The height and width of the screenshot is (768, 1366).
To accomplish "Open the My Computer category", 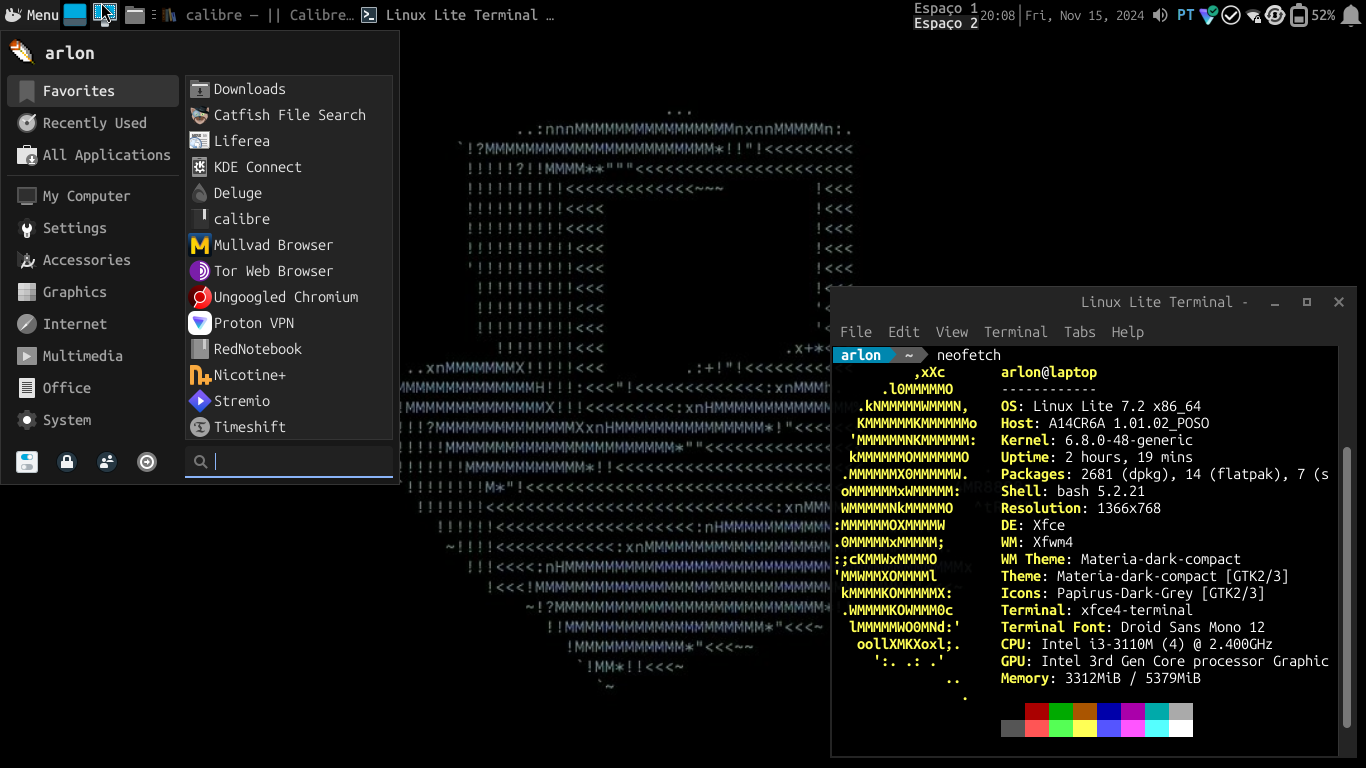I will (x=93, y=196).
